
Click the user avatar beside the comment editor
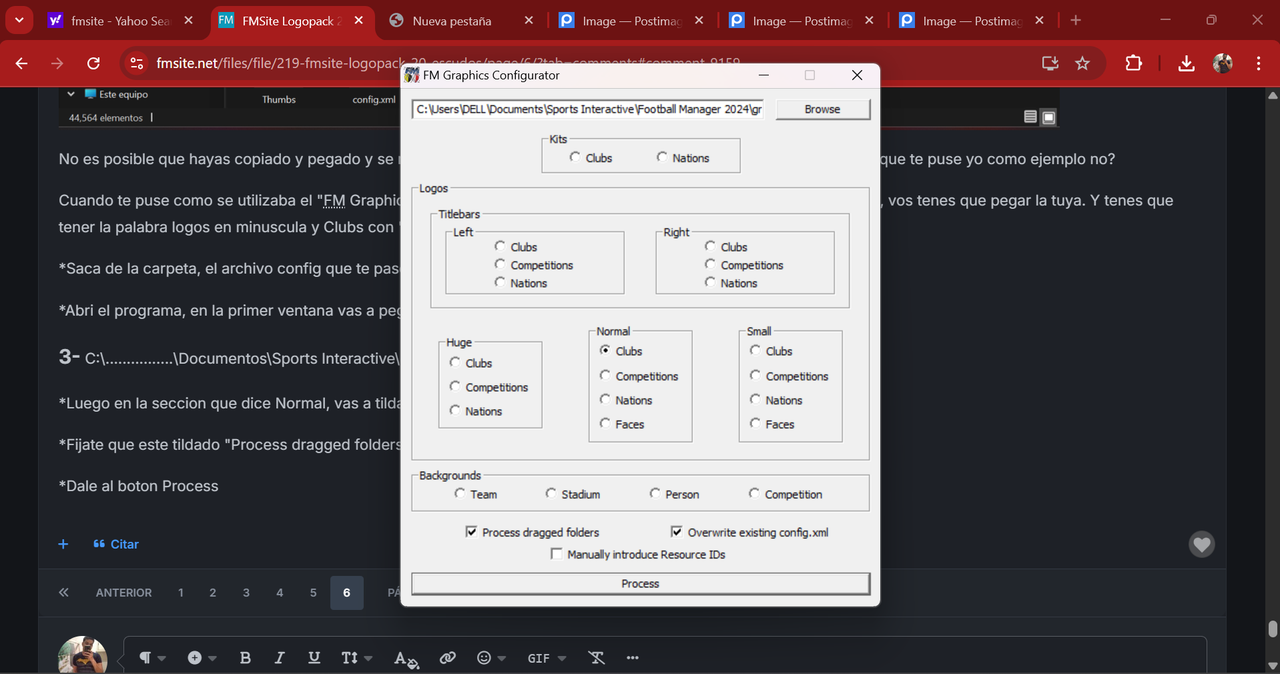[82, 654]
